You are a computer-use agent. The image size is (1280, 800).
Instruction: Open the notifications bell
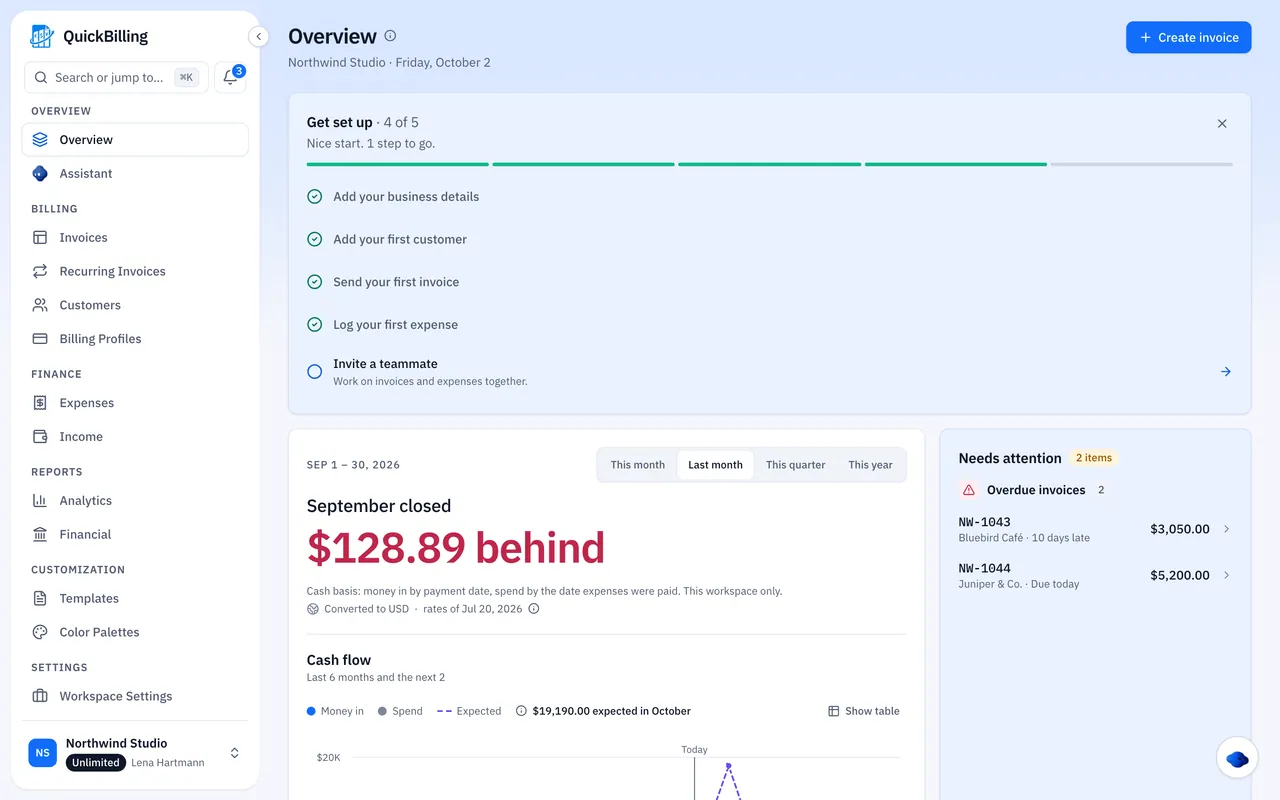[230, 77]
